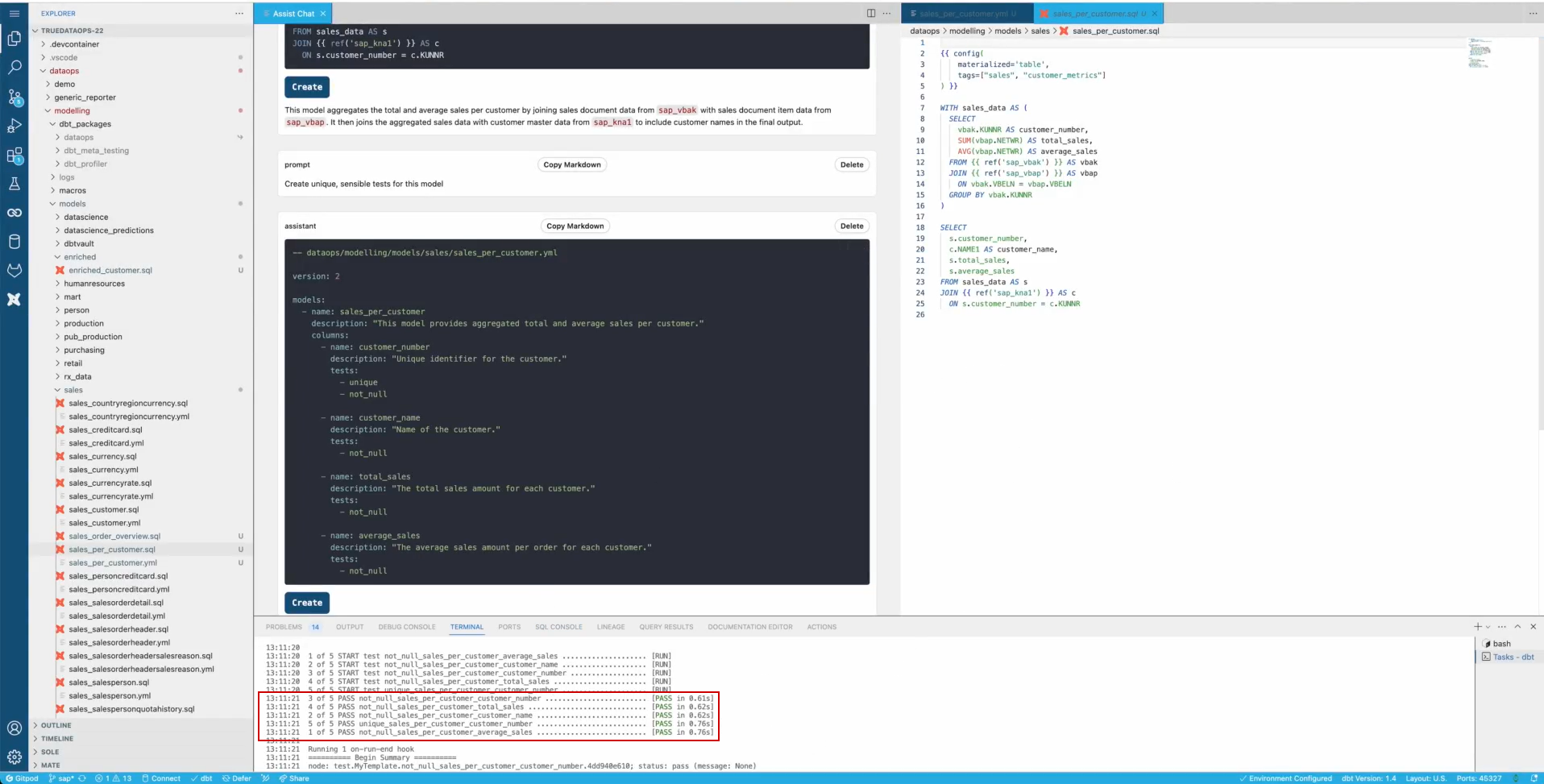This screenshot has width=1544, height=784.
Task: Open the GitLab Workflow view
Action: click(x=15, y=271)
